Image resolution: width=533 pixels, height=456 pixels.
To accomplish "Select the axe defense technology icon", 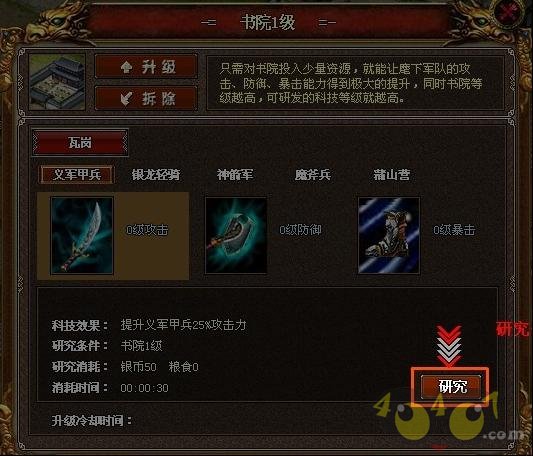I will 236,235.
